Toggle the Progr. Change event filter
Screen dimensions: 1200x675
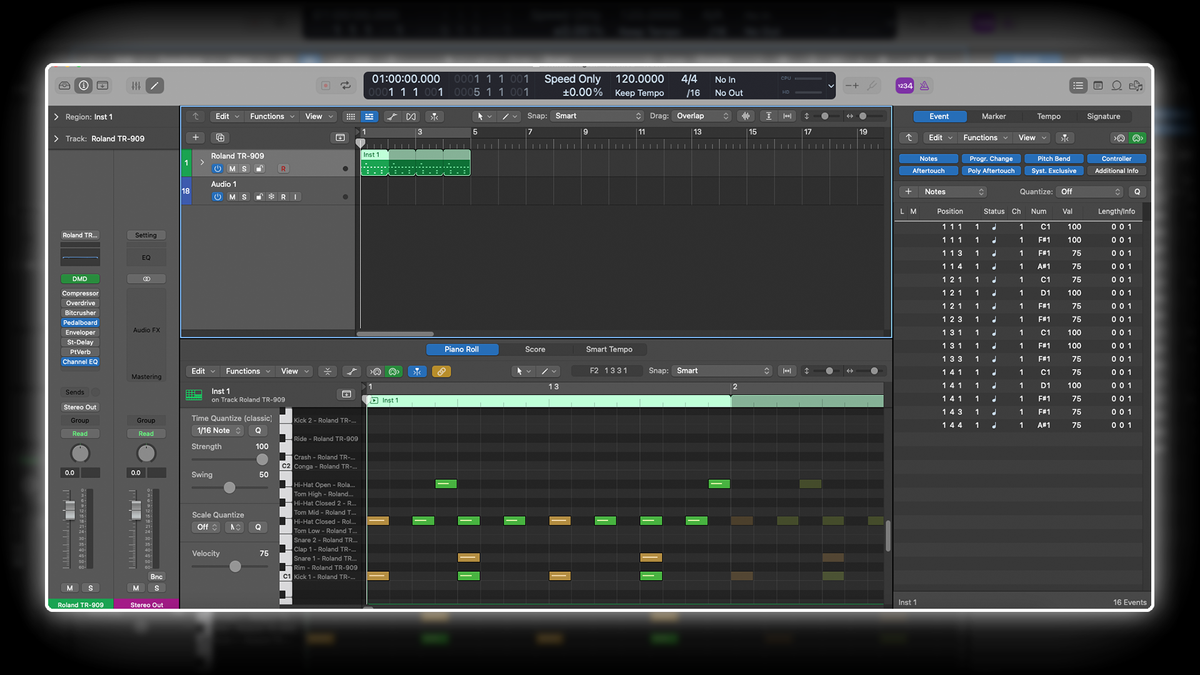(991, 159)
